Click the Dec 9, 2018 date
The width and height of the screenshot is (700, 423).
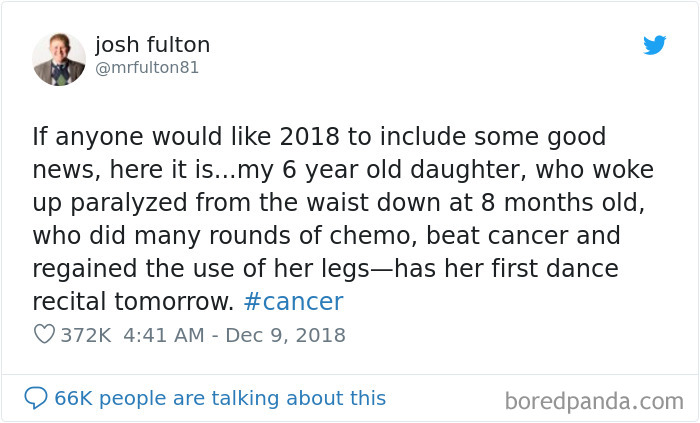285,335
